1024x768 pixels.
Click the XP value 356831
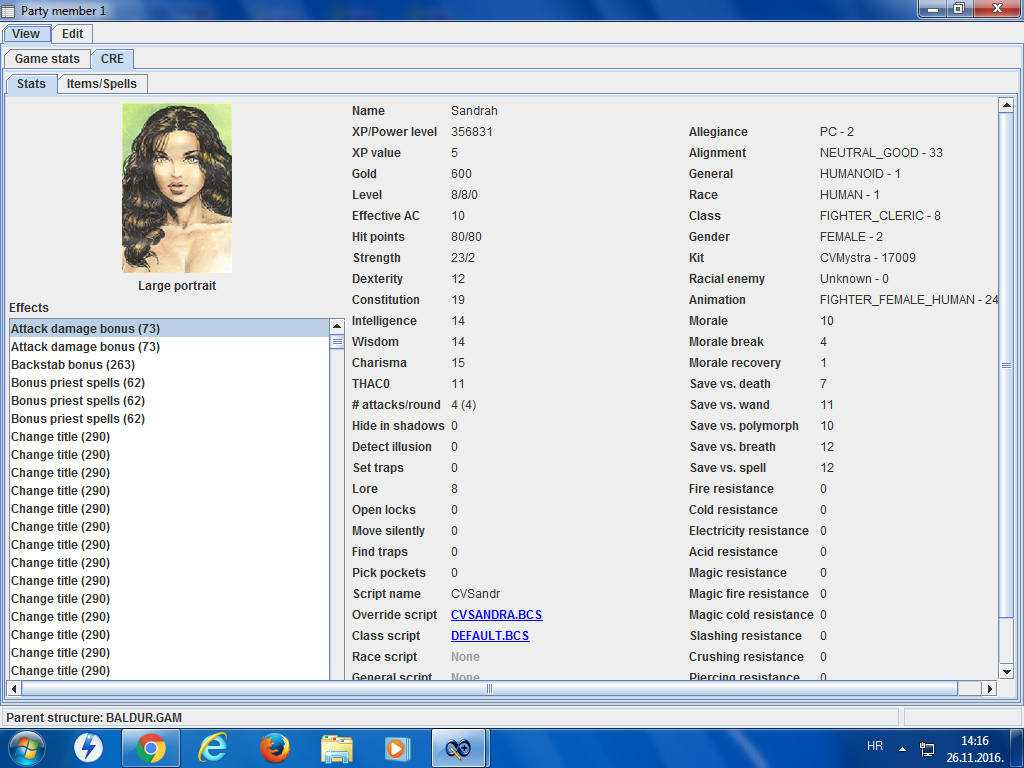(472, 132)
